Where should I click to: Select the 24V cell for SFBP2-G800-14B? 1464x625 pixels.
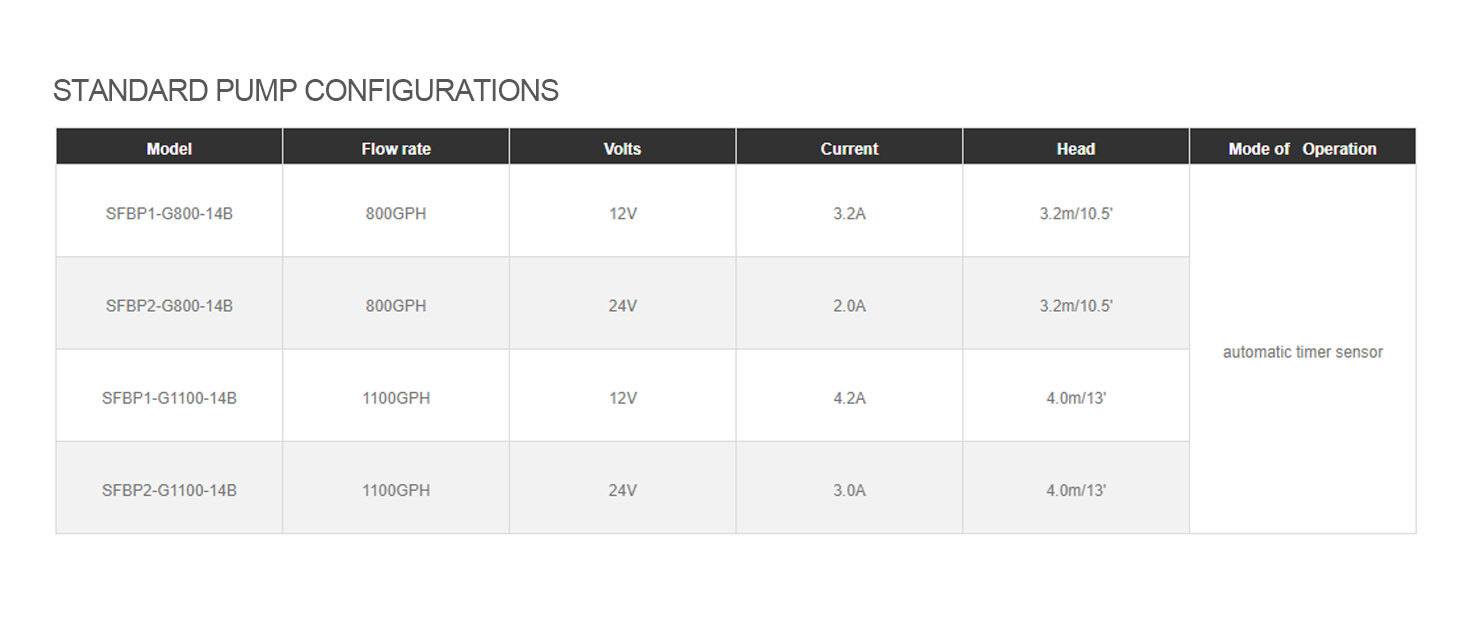(622, 306)
